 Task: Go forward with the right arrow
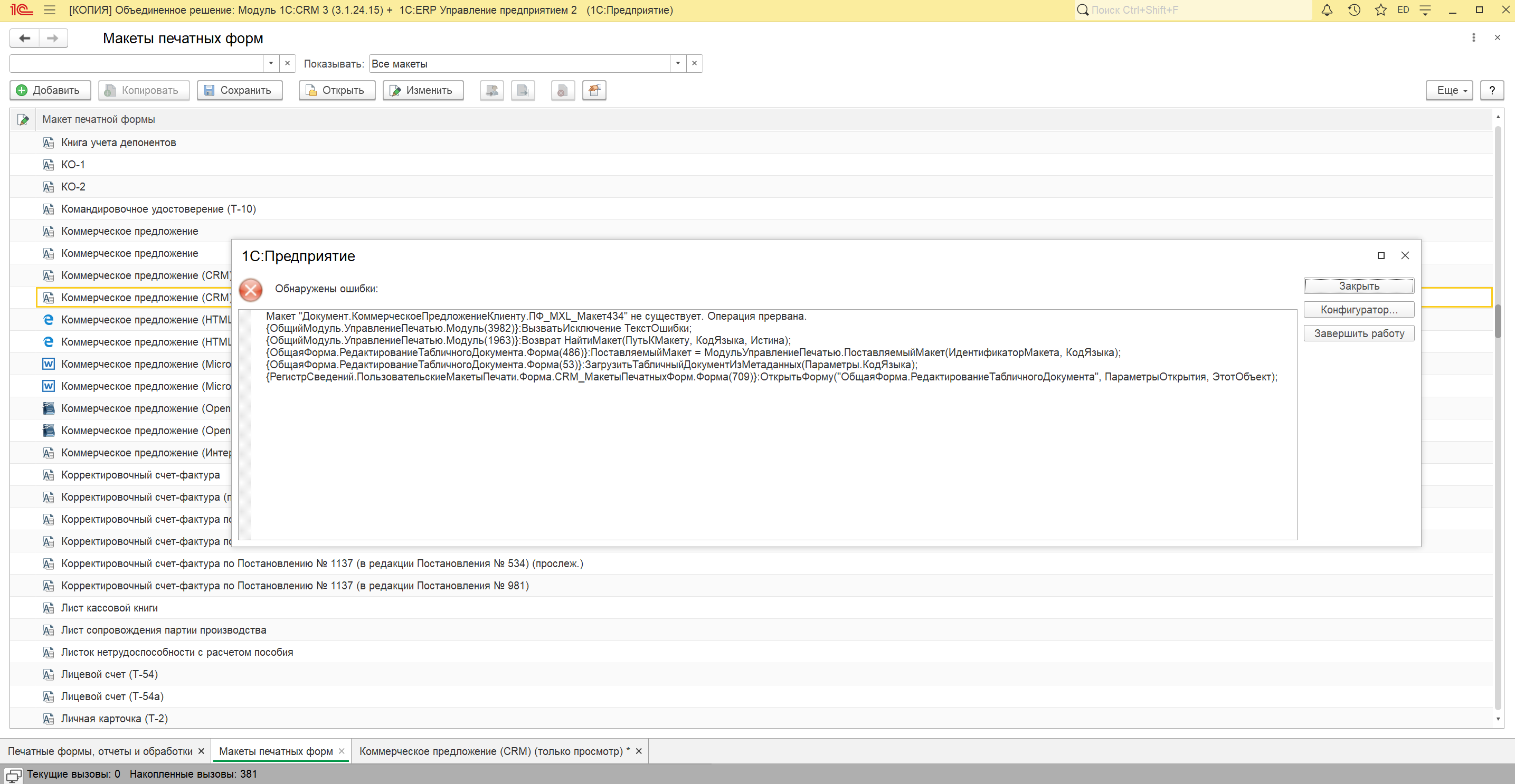[x=53, y=38]
